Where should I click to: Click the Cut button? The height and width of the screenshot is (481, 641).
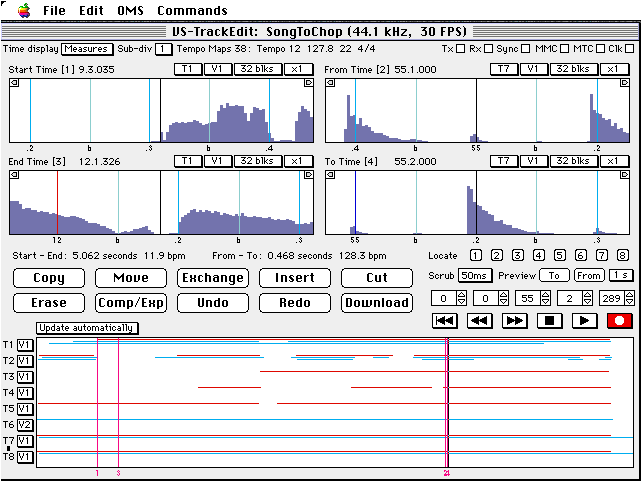[x=377, y=278]
